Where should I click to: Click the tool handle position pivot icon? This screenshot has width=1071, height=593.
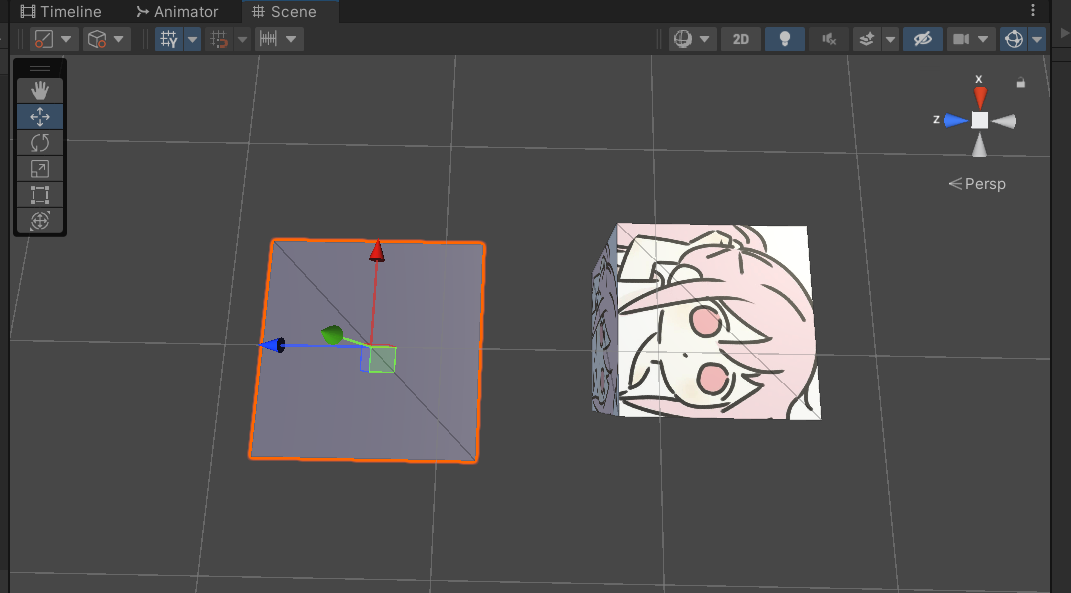pyautogui.click(x=44, y=39)
